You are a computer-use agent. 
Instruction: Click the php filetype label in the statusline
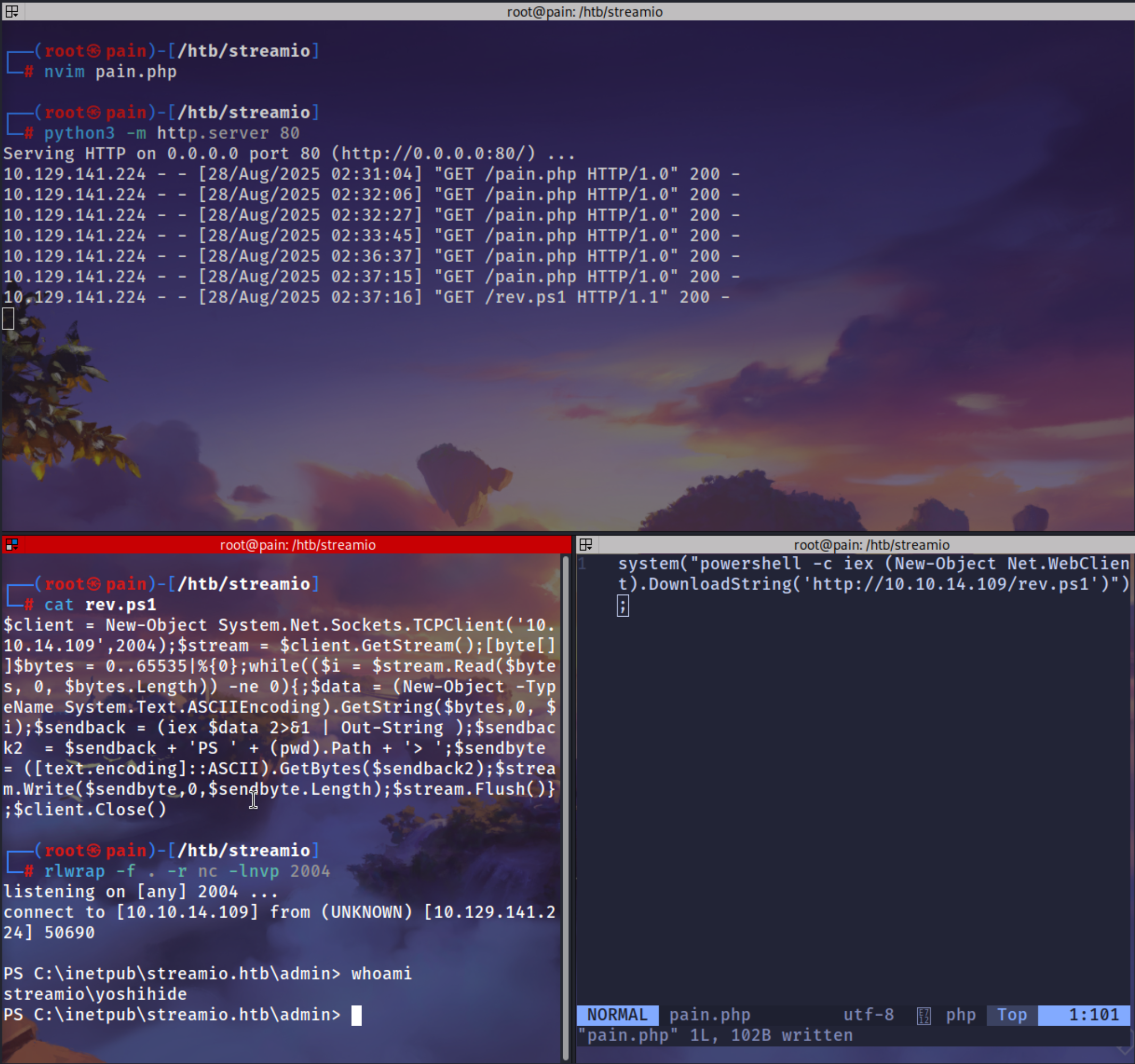click(961, 1015)
